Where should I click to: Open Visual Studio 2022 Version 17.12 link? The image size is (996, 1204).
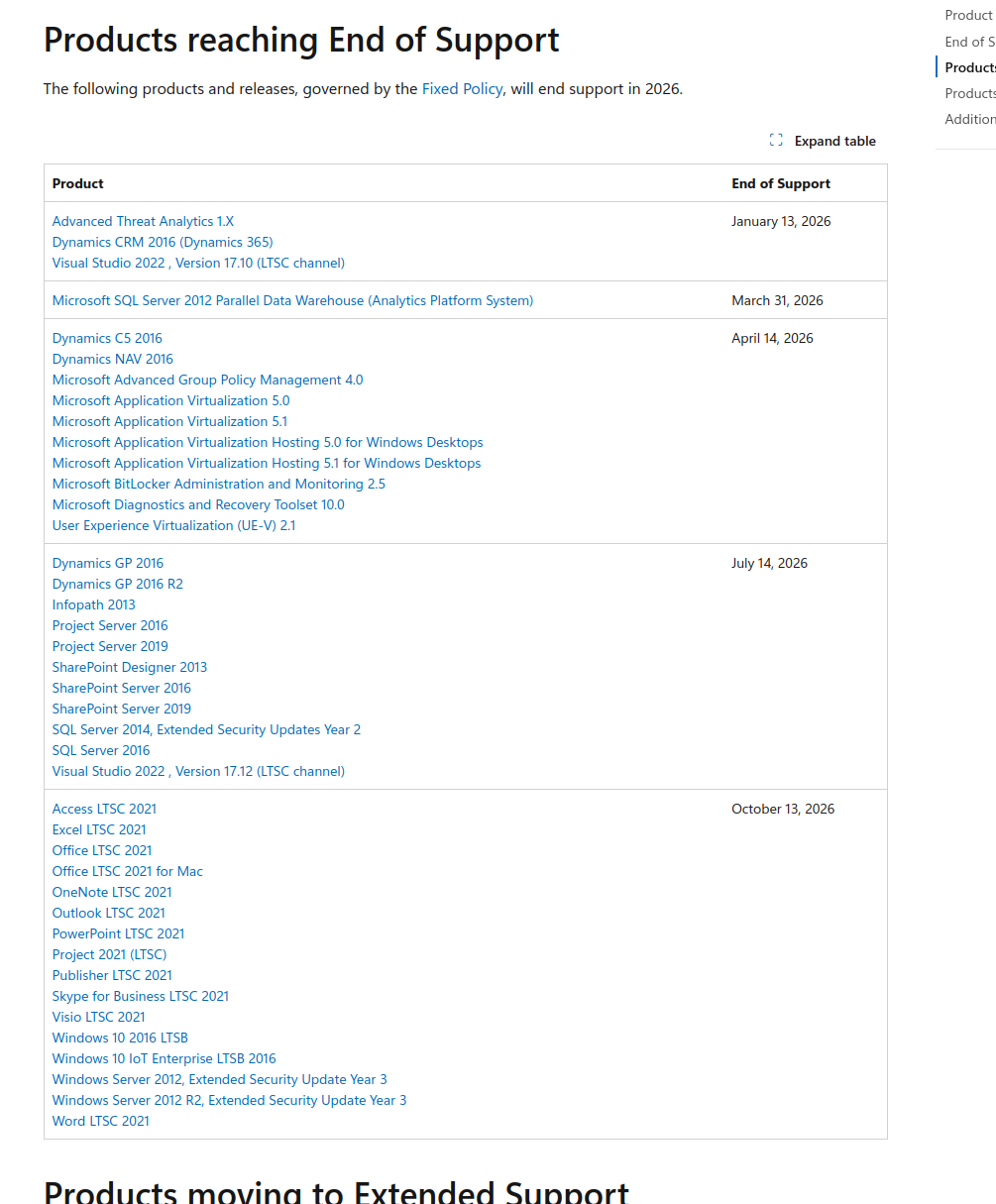[x=198, y=772]
